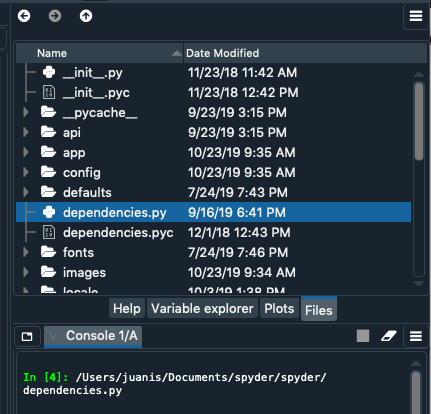Go to parent directory with up arrow
Screen dimensions: 431x414
click(x=86, y=16)
